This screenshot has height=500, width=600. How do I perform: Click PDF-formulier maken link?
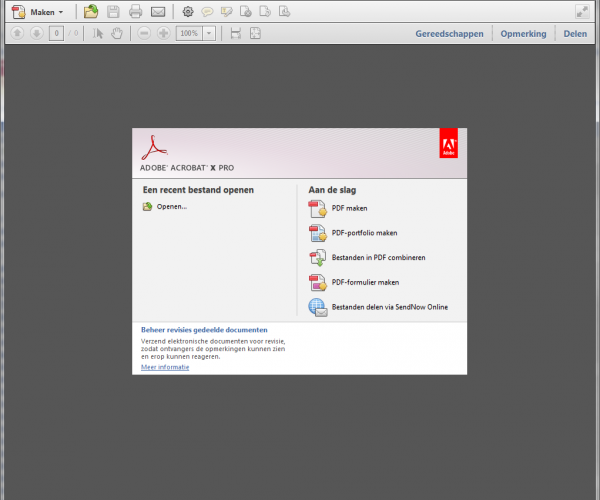[365, 282]
